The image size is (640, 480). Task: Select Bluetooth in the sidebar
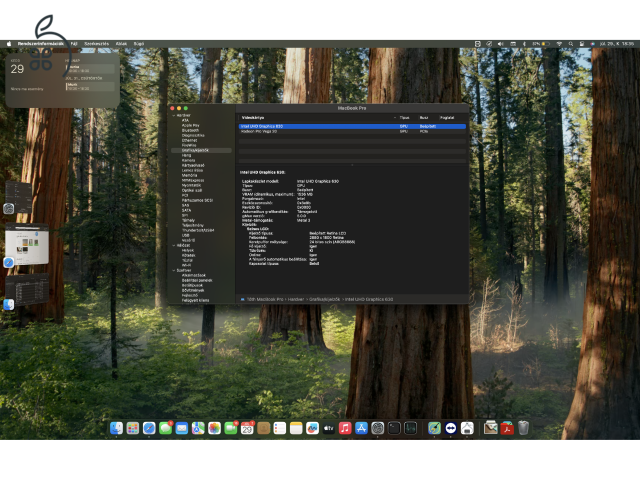(190, 130)
